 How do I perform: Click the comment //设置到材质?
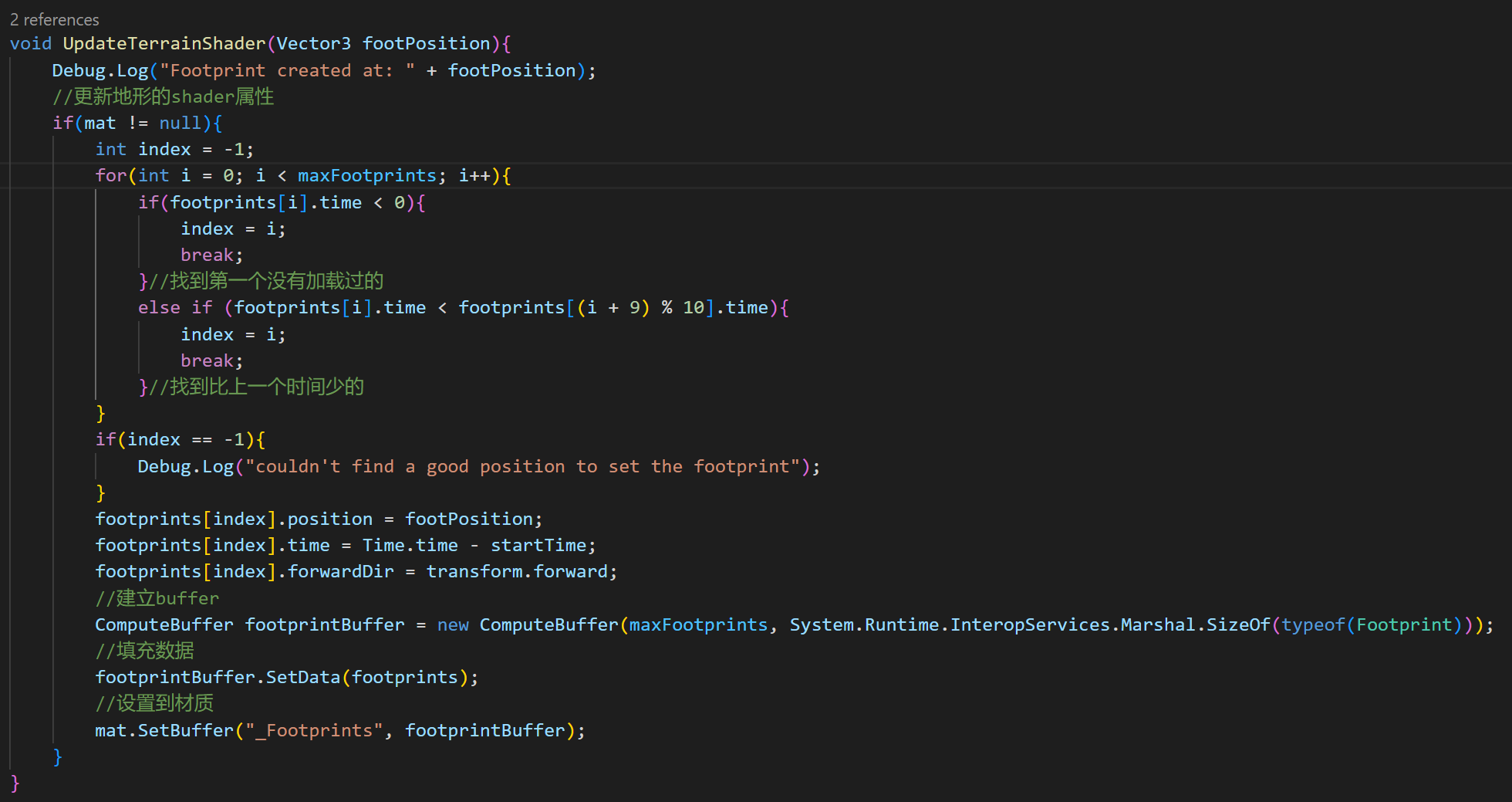pos(154,703)
